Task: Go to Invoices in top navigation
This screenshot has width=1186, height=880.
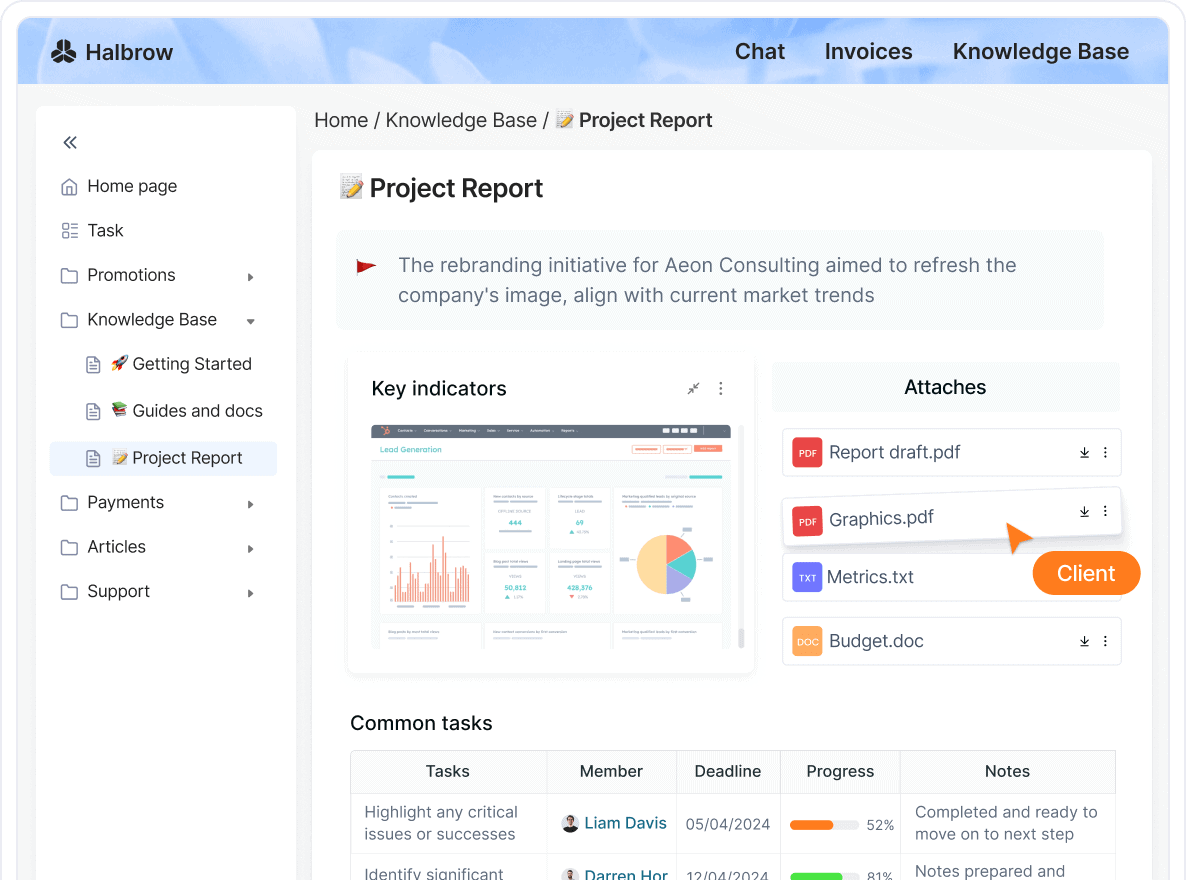Action: 868,52
